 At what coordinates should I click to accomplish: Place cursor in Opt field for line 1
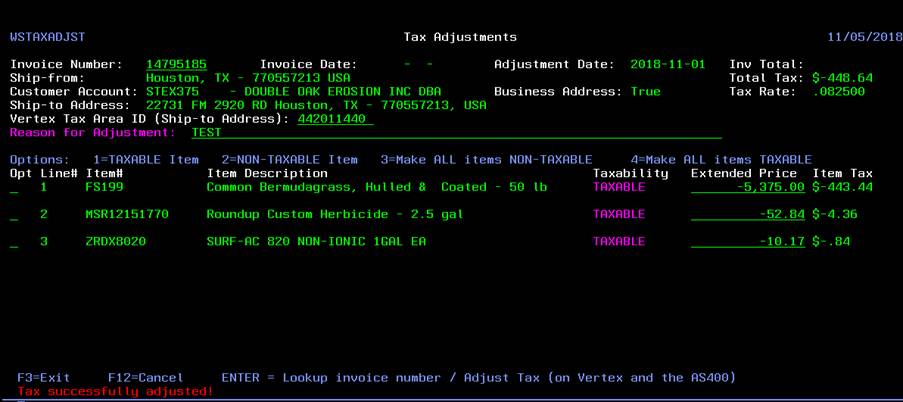[x=14, y=187]
